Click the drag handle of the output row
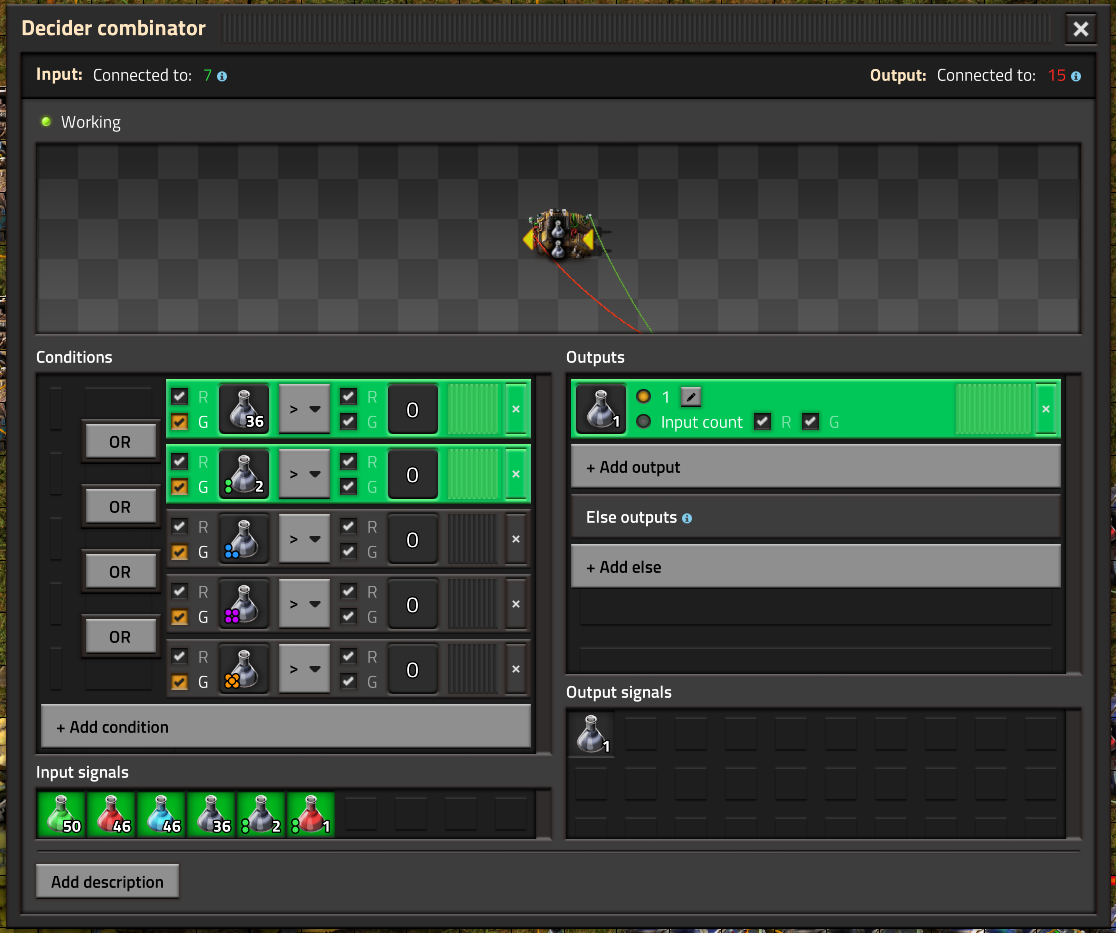1116x933 pixels. pos(994,409)
